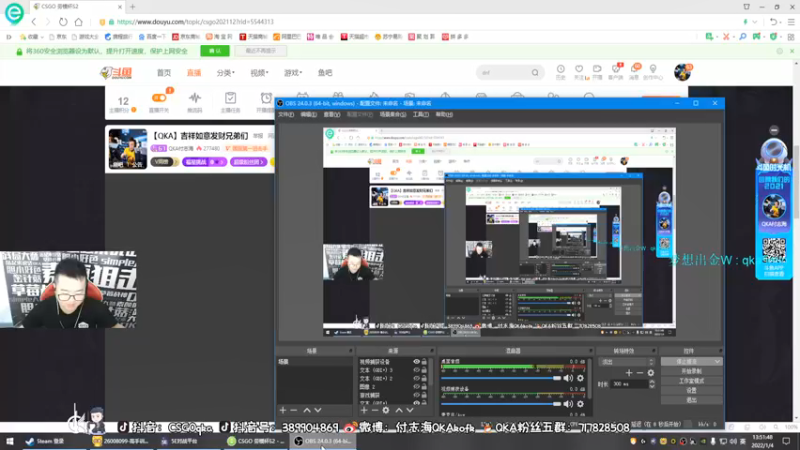Image resolution: width=800 pixels, height=450 pixels.
Task: Click Exit in OBS controls
Action: pyautogui.click(x=691, y=400)
